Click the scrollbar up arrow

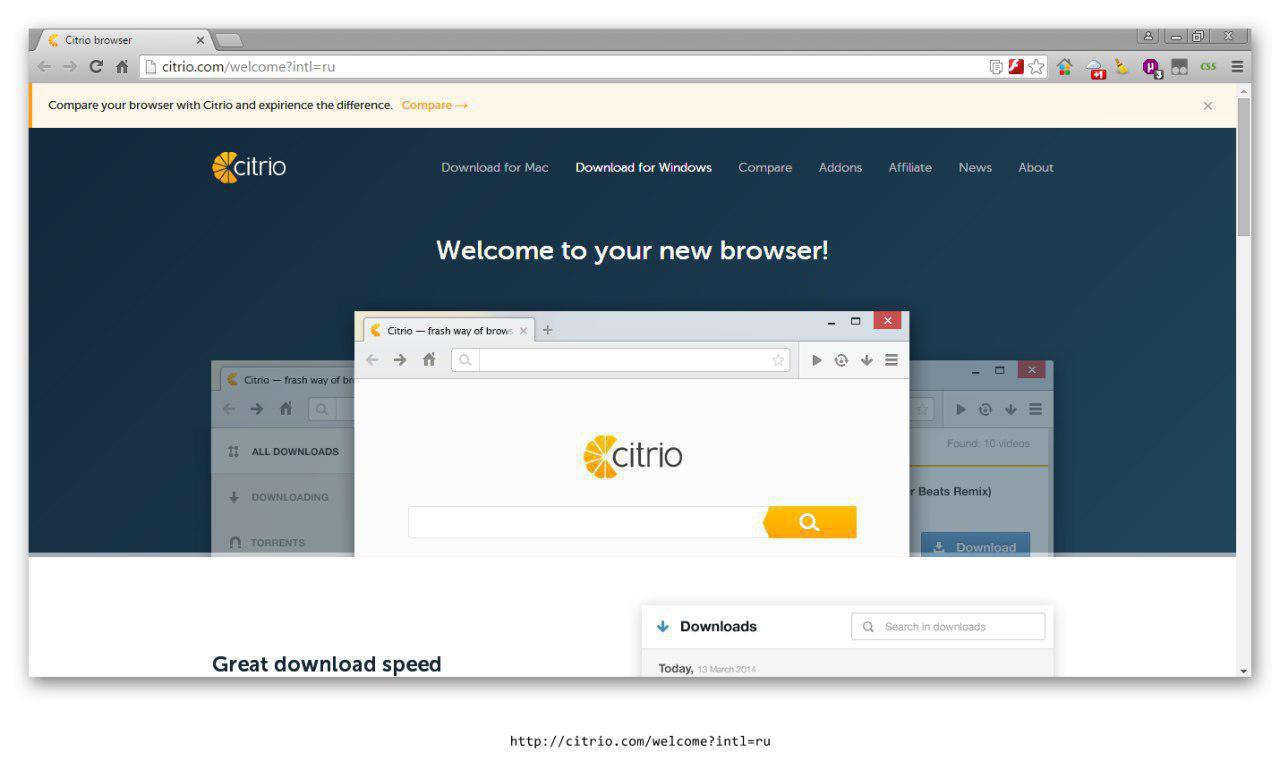tap(1244, 90)
